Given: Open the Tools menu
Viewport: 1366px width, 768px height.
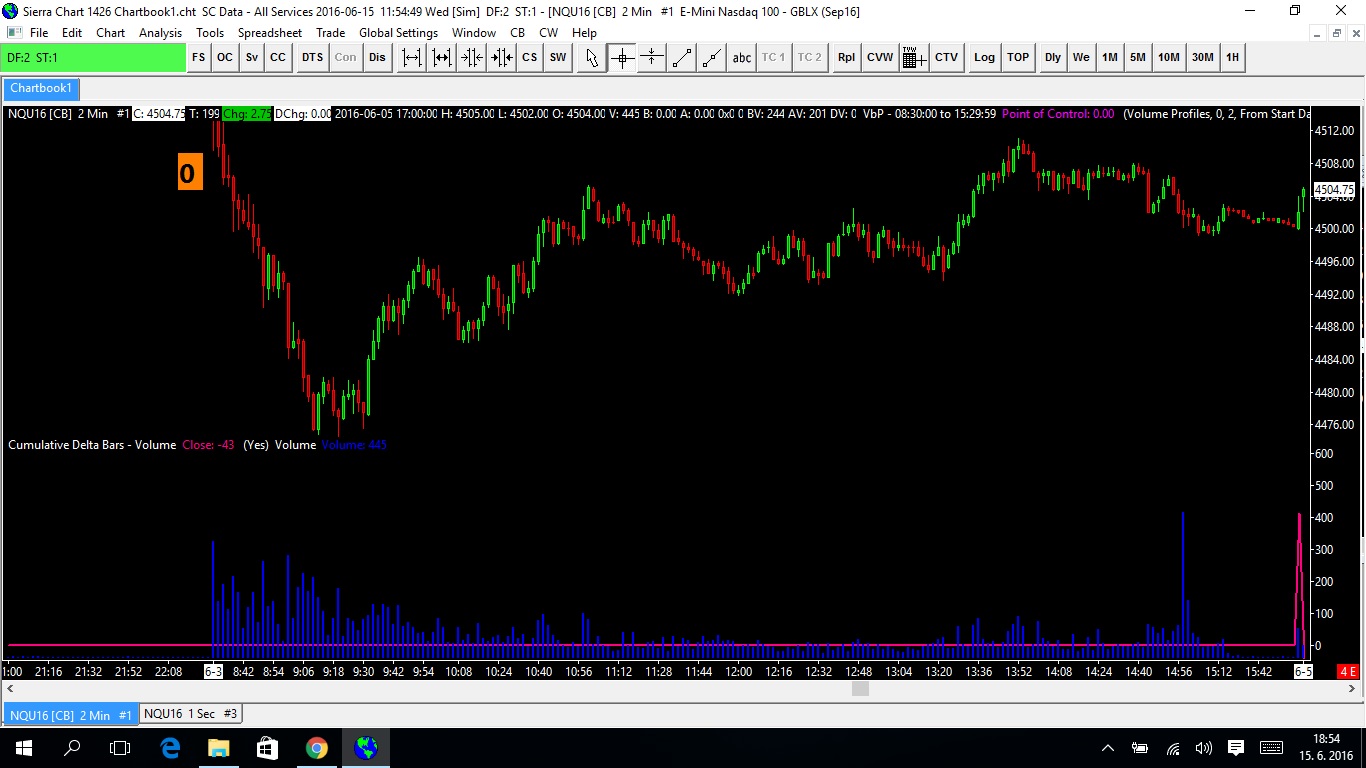Looking at the screenshot, I should point(210,33).
